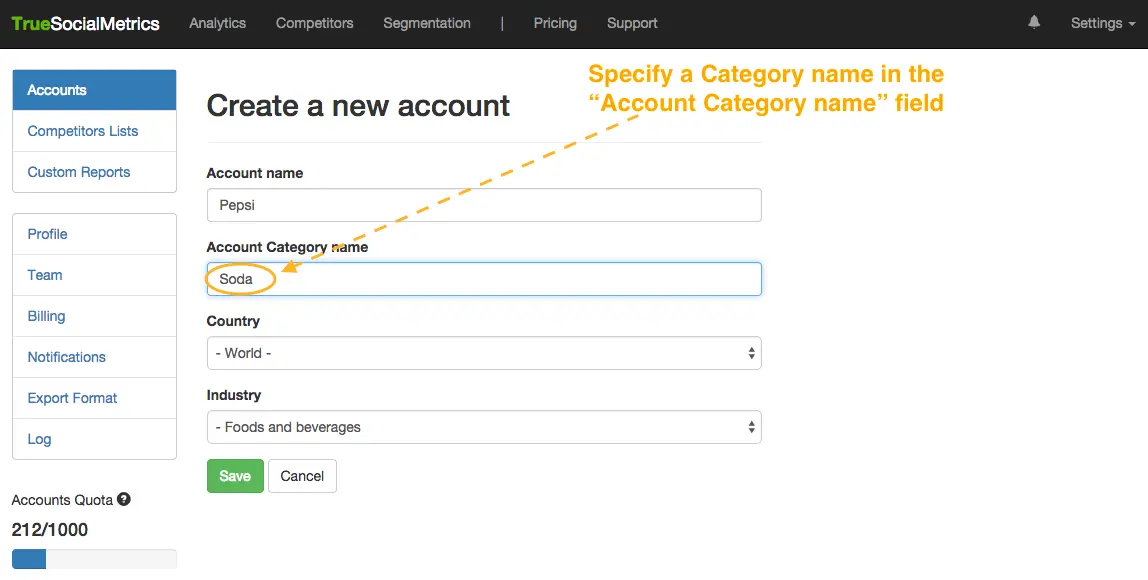Go to Competitors in top navigation

314,23
